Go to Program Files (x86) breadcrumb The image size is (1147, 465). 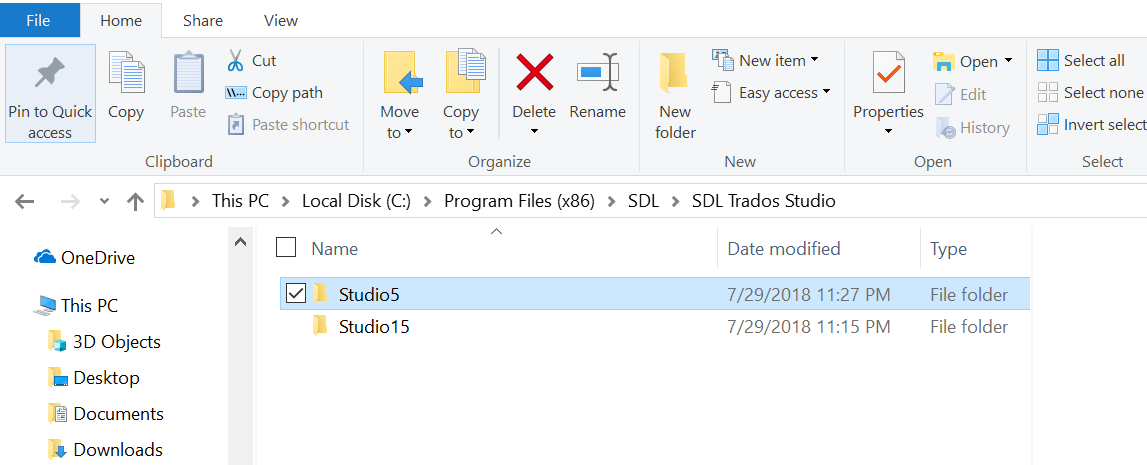(x=519, y=200)
